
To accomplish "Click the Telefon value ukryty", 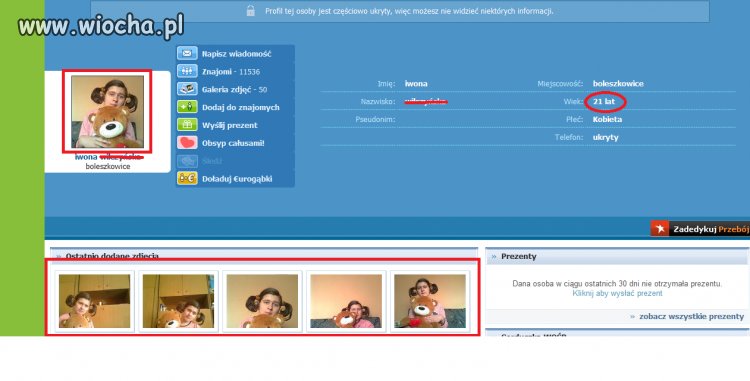I will pyautogui.click(x=606, y=137).
